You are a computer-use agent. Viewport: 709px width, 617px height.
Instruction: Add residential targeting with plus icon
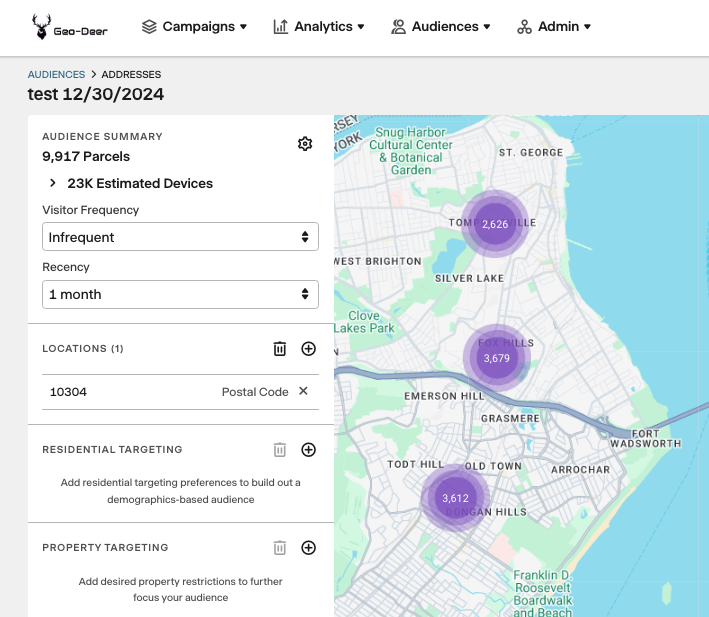(x=308, y=450)
